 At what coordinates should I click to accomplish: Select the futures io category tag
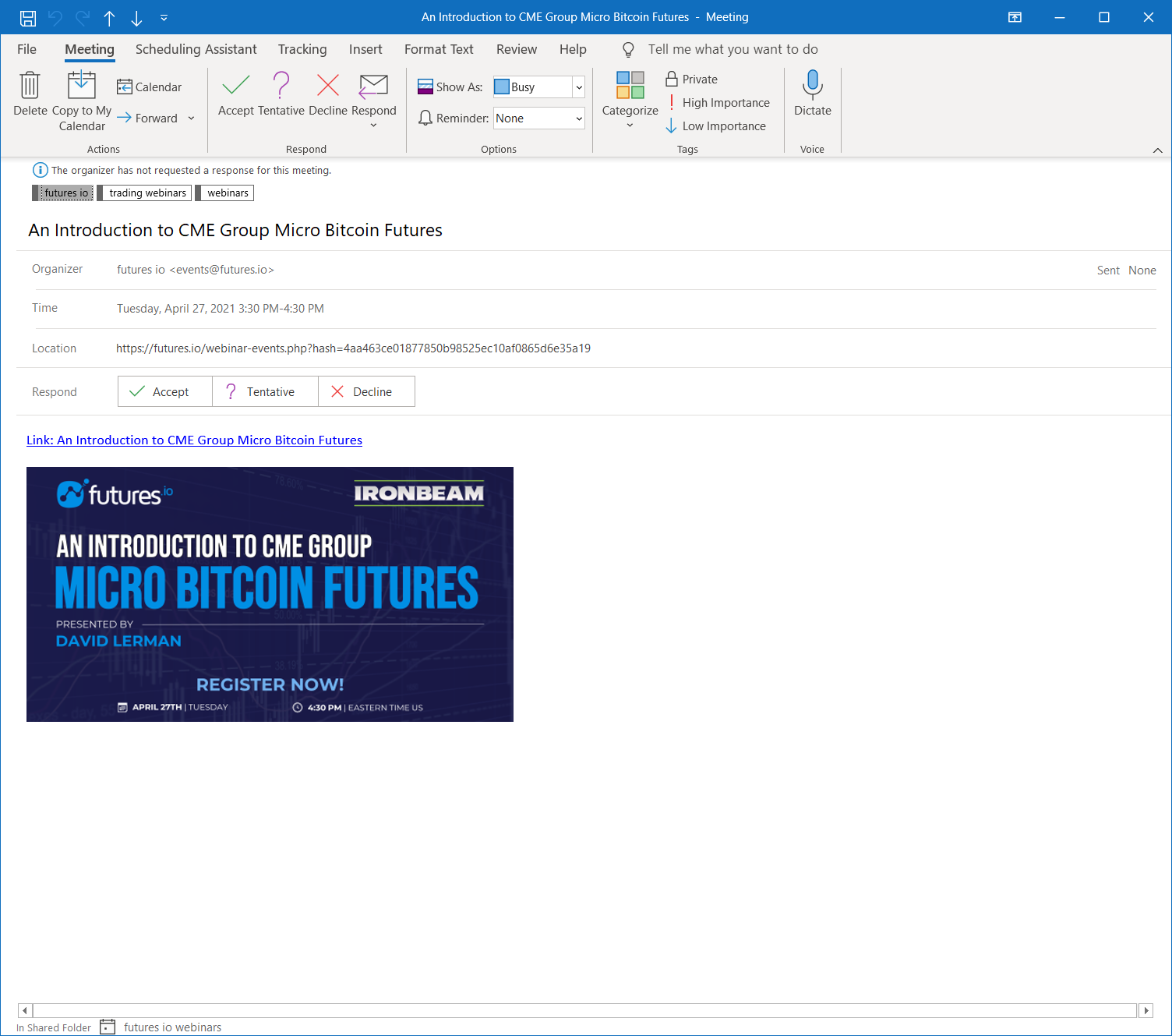coord(62,193)
